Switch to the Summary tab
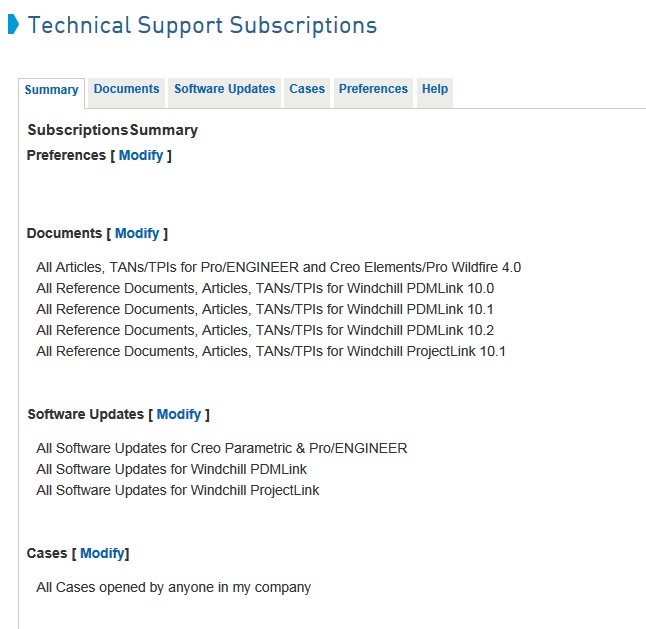The height and width of the screenshot is (629, 646). pos(51,90)
